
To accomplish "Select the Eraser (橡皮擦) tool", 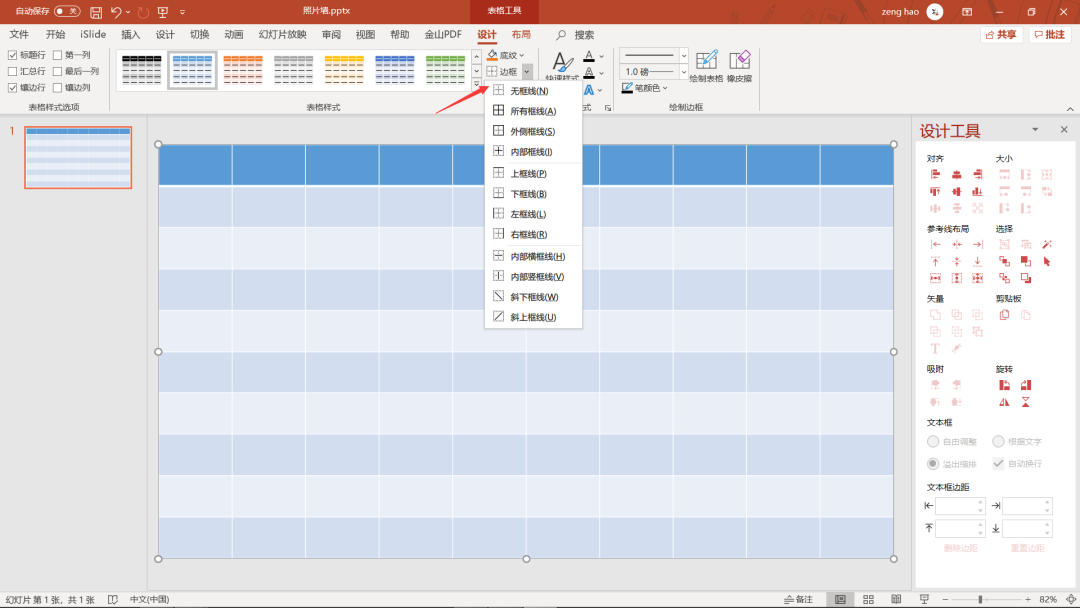I will [x=740, y=61].
